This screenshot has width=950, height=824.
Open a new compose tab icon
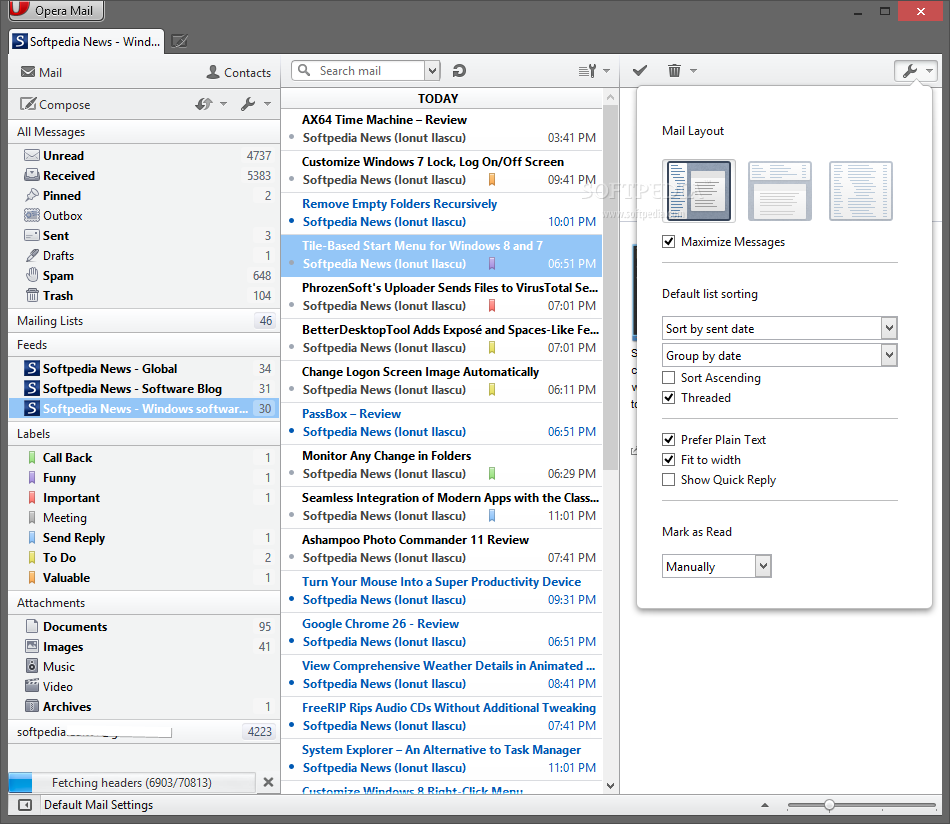click(179, 41)
